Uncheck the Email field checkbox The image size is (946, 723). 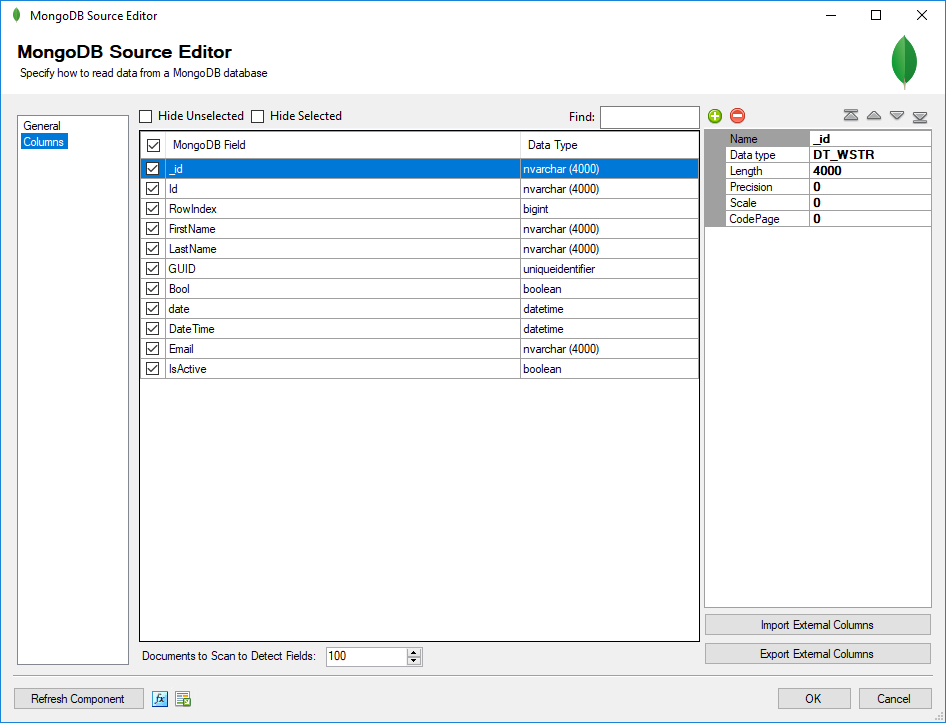153,349
